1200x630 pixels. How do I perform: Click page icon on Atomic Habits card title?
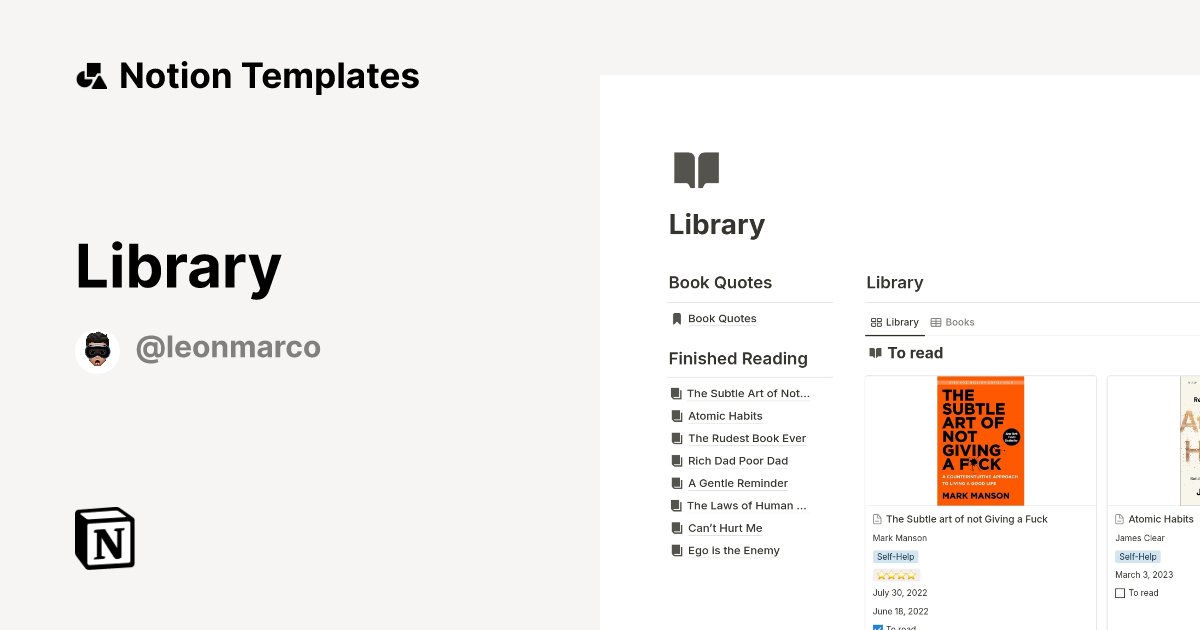[x=1119, y=520]
